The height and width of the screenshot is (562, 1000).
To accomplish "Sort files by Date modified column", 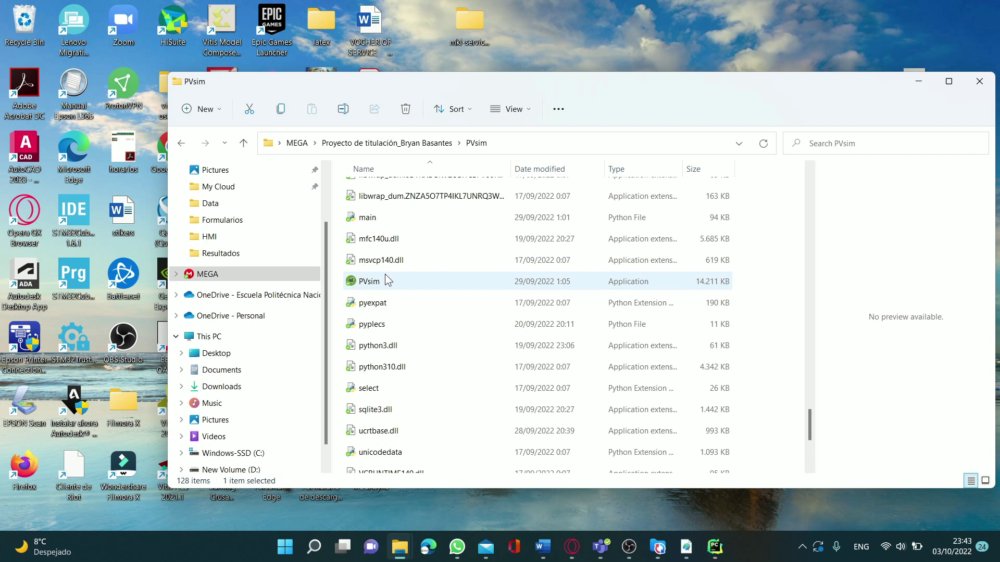I will pos(540,169).
